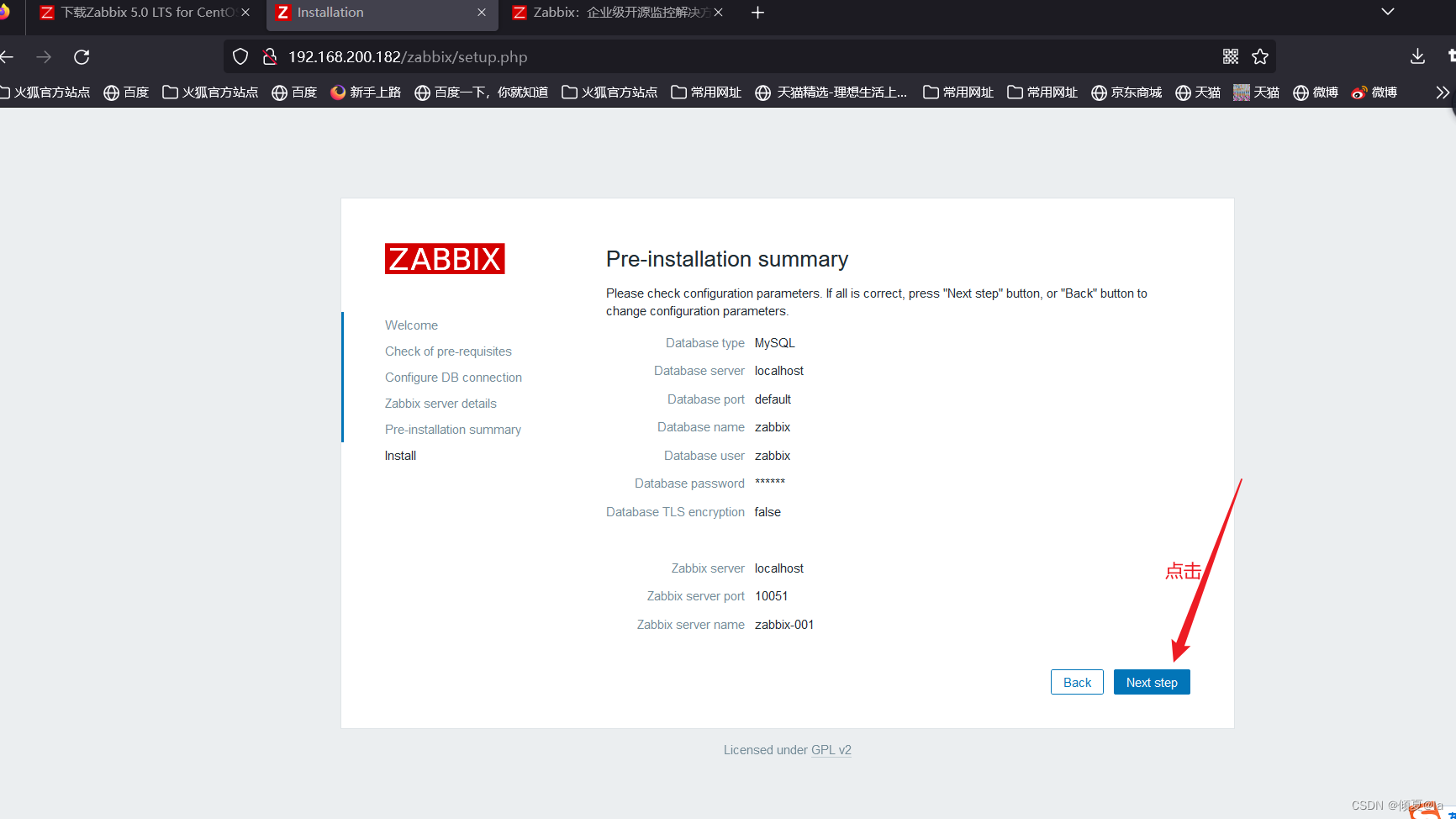Open the tracking protection shield icon
The height and width of the screenshot is (819, 1456).
[240, 57]
